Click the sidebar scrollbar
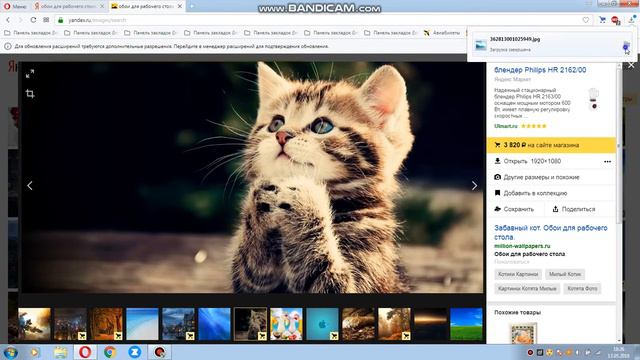Viewport: 640px width, 360px height. point(619,145)
